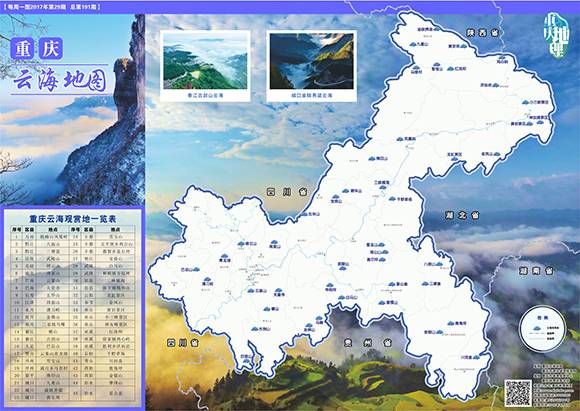Click the 重庆地理 logo
The height and width of the screenshot is (411, 580).
coord(556,36)
